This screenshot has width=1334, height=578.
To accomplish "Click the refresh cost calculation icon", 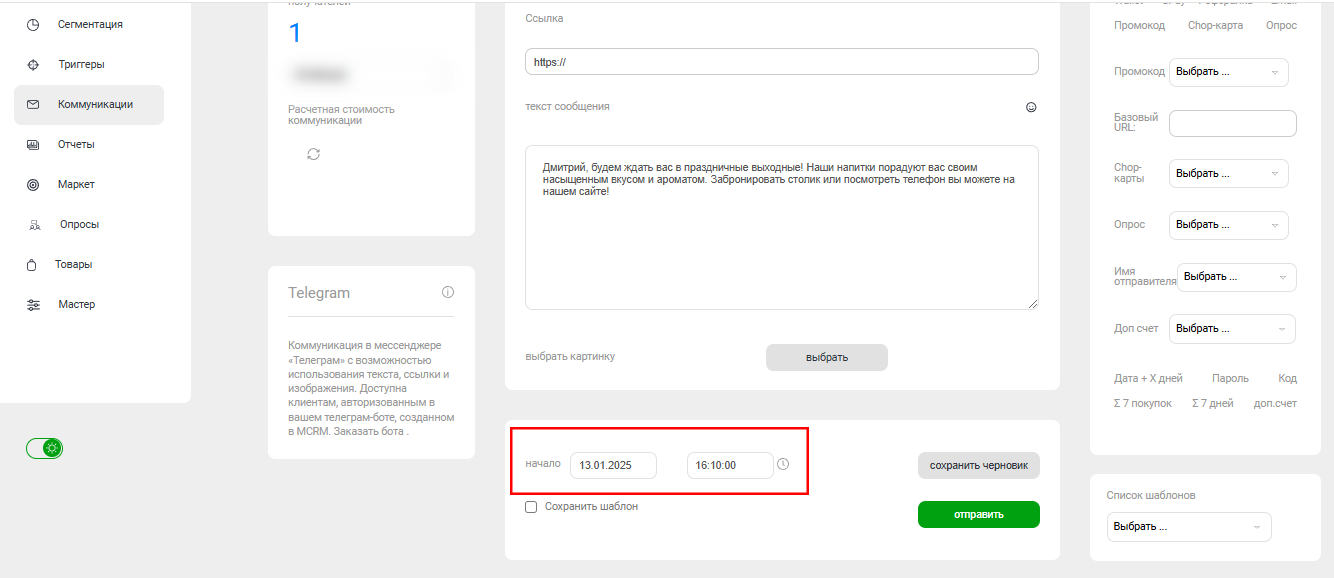I will tap(313, 154).
